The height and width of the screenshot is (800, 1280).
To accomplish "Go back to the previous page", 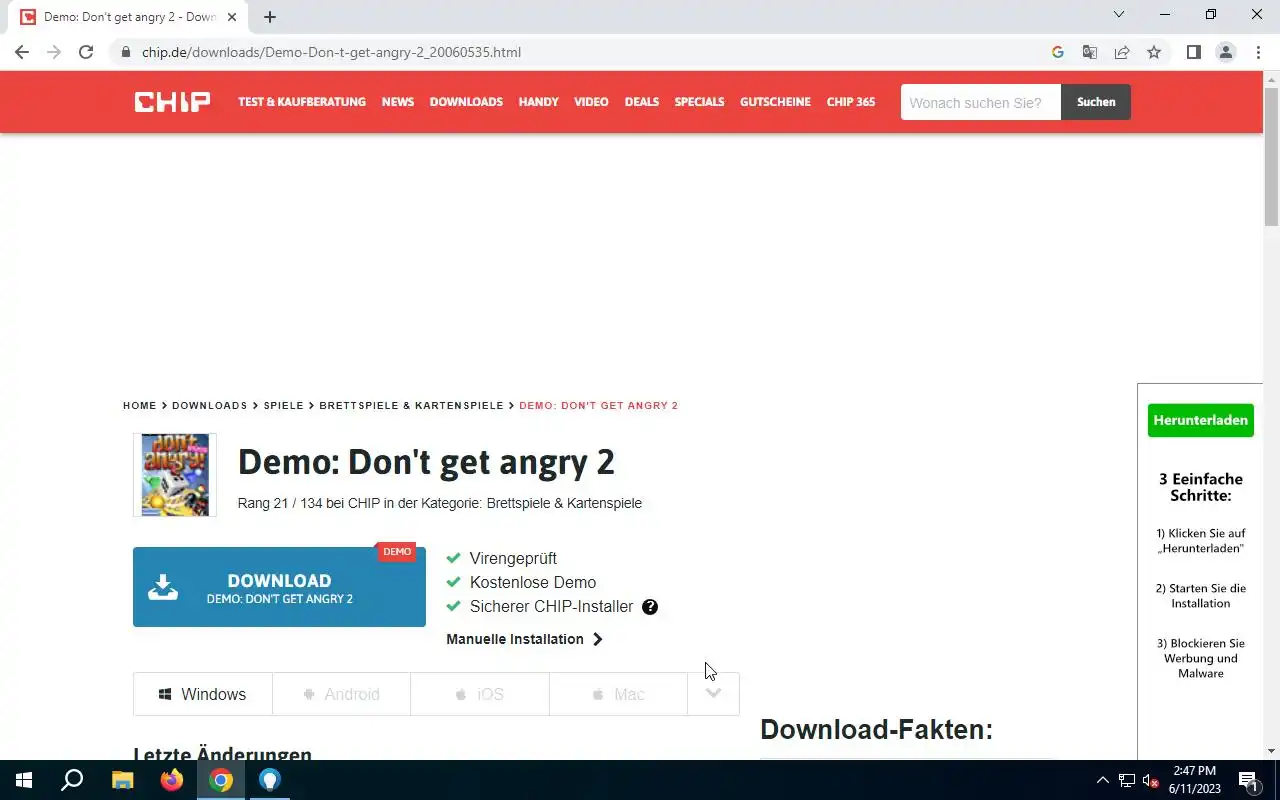I will click(22, 52).
